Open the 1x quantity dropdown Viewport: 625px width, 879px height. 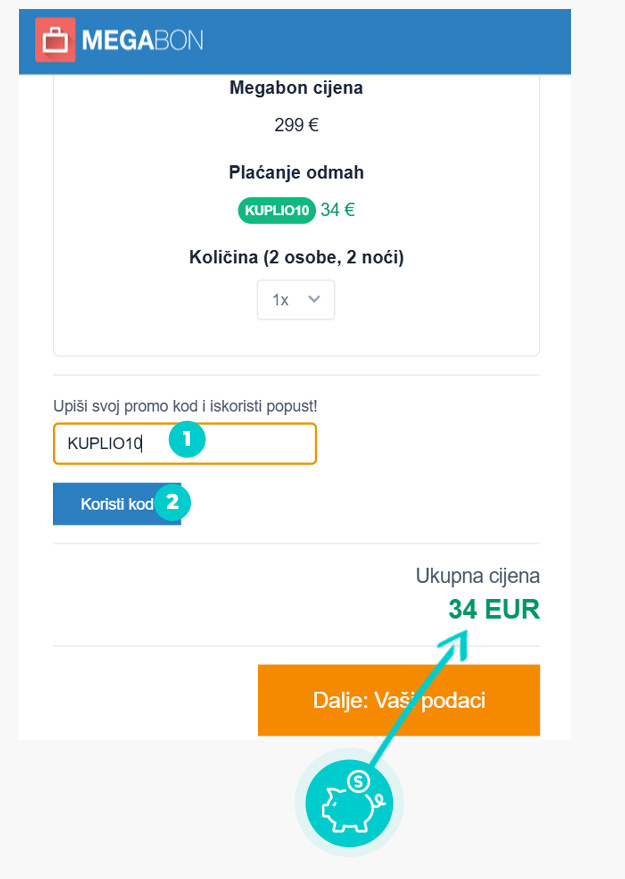point(295,300)
